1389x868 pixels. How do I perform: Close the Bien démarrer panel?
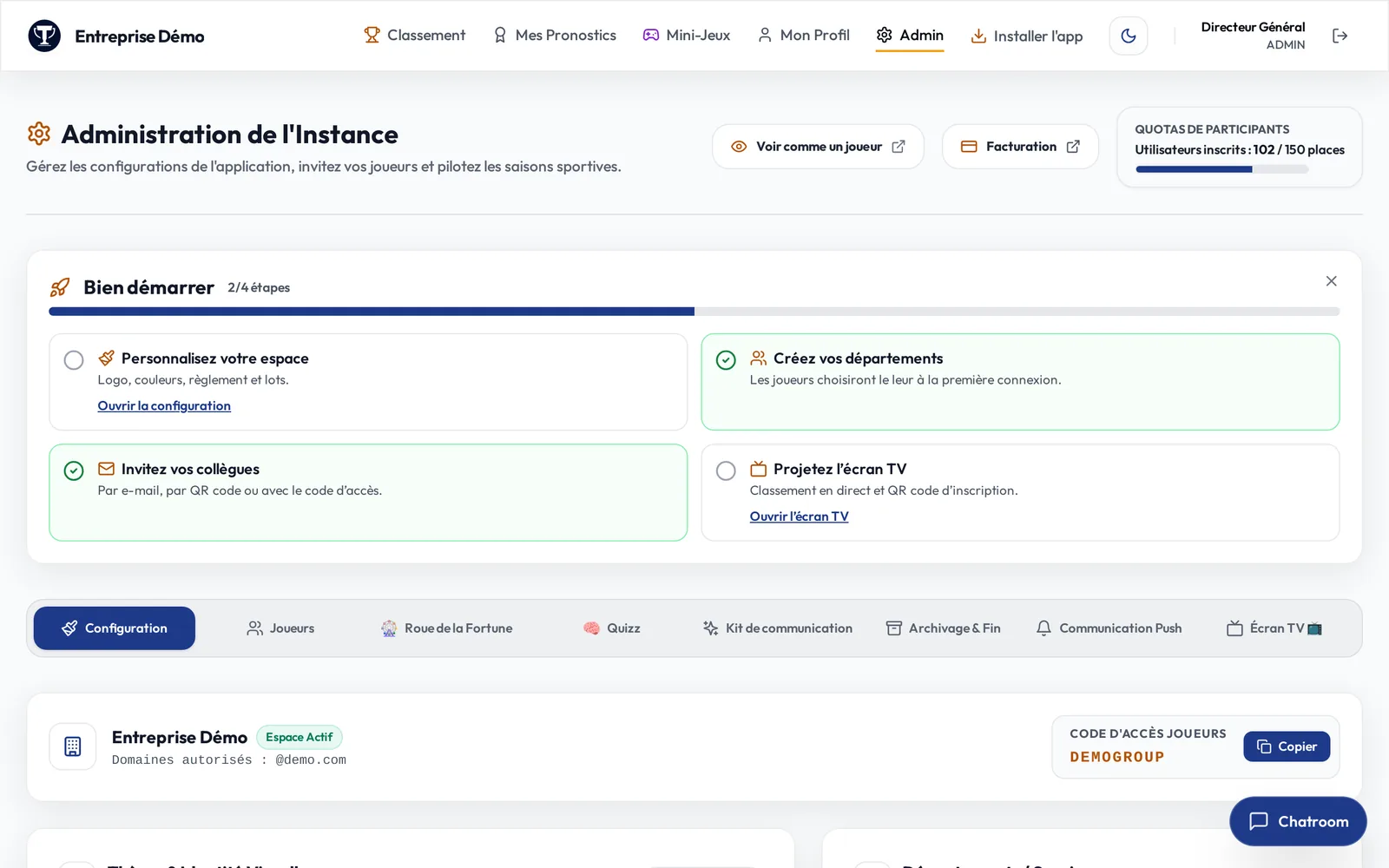coord(1331,281)
